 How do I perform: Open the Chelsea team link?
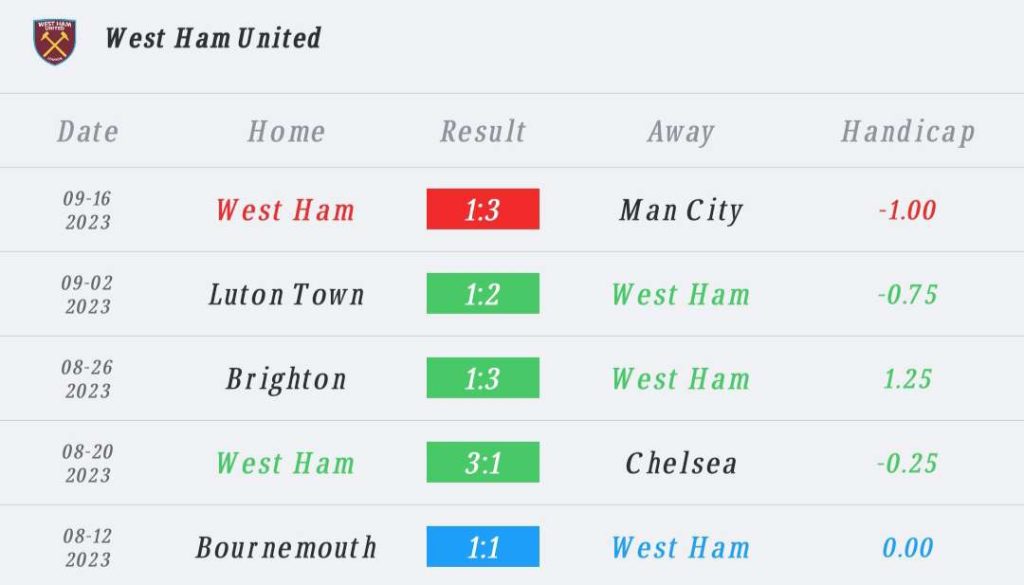tap(681, 463)
